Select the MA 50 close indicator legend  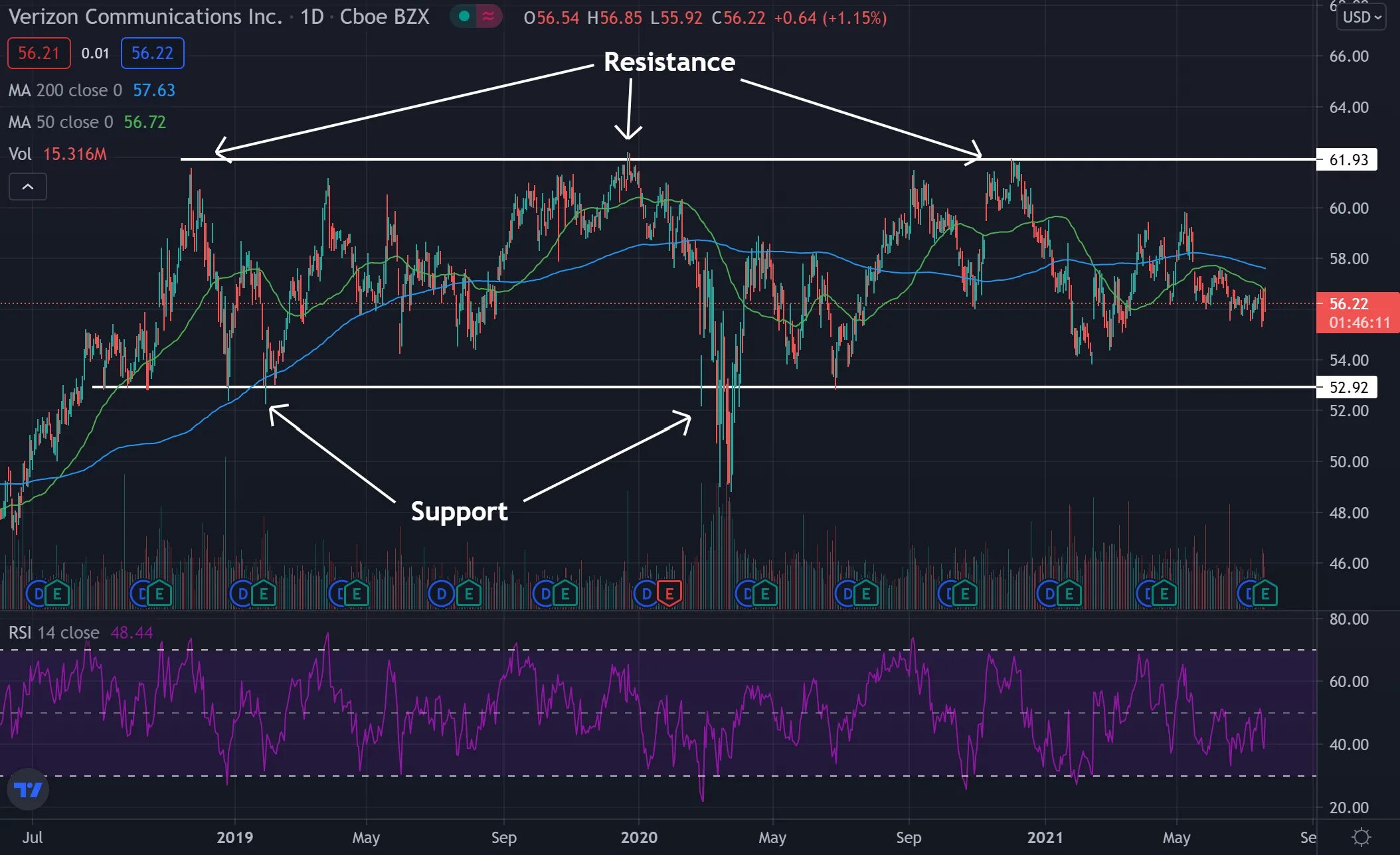60,122
